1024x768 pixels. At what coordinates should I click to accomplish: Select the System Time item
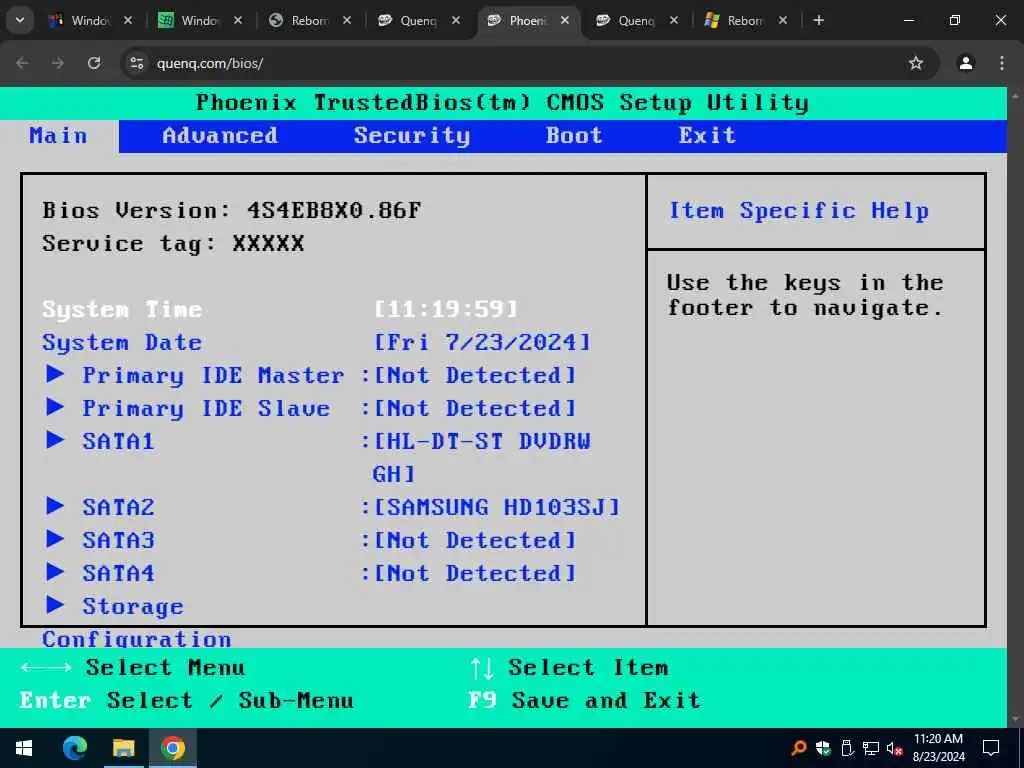[x=122, y=310]
